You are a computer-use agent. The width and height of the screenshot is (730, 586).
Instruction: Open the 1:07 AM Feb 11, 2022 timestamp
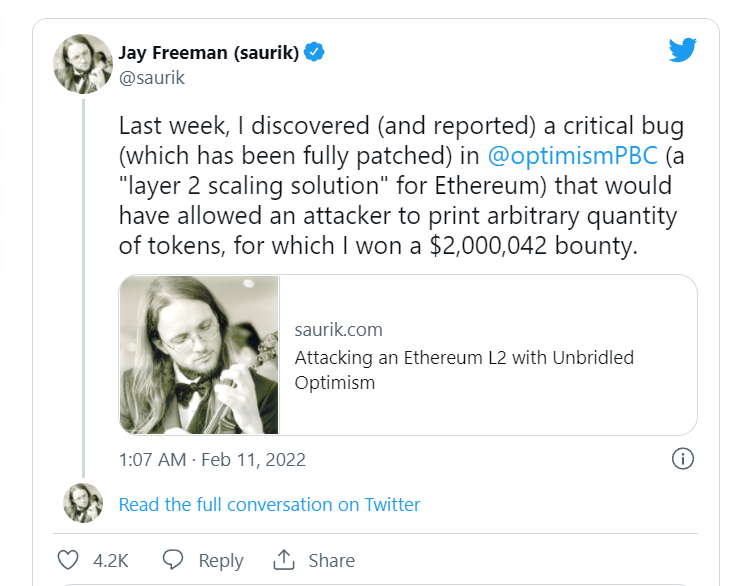pyautogui.click(x=212, y=460)
